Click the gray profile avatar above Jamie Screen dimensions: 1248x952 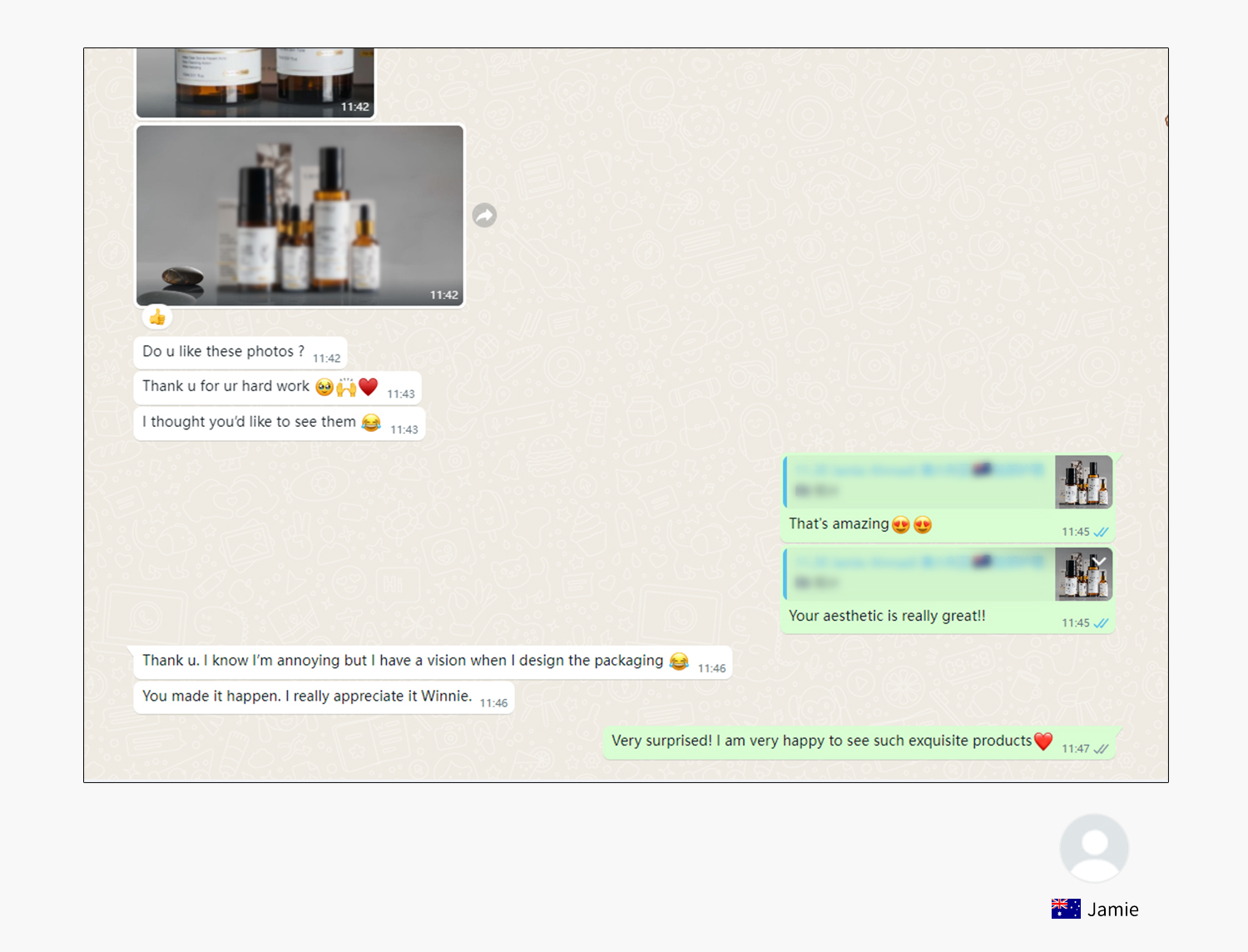click(x=1093, y=848)
